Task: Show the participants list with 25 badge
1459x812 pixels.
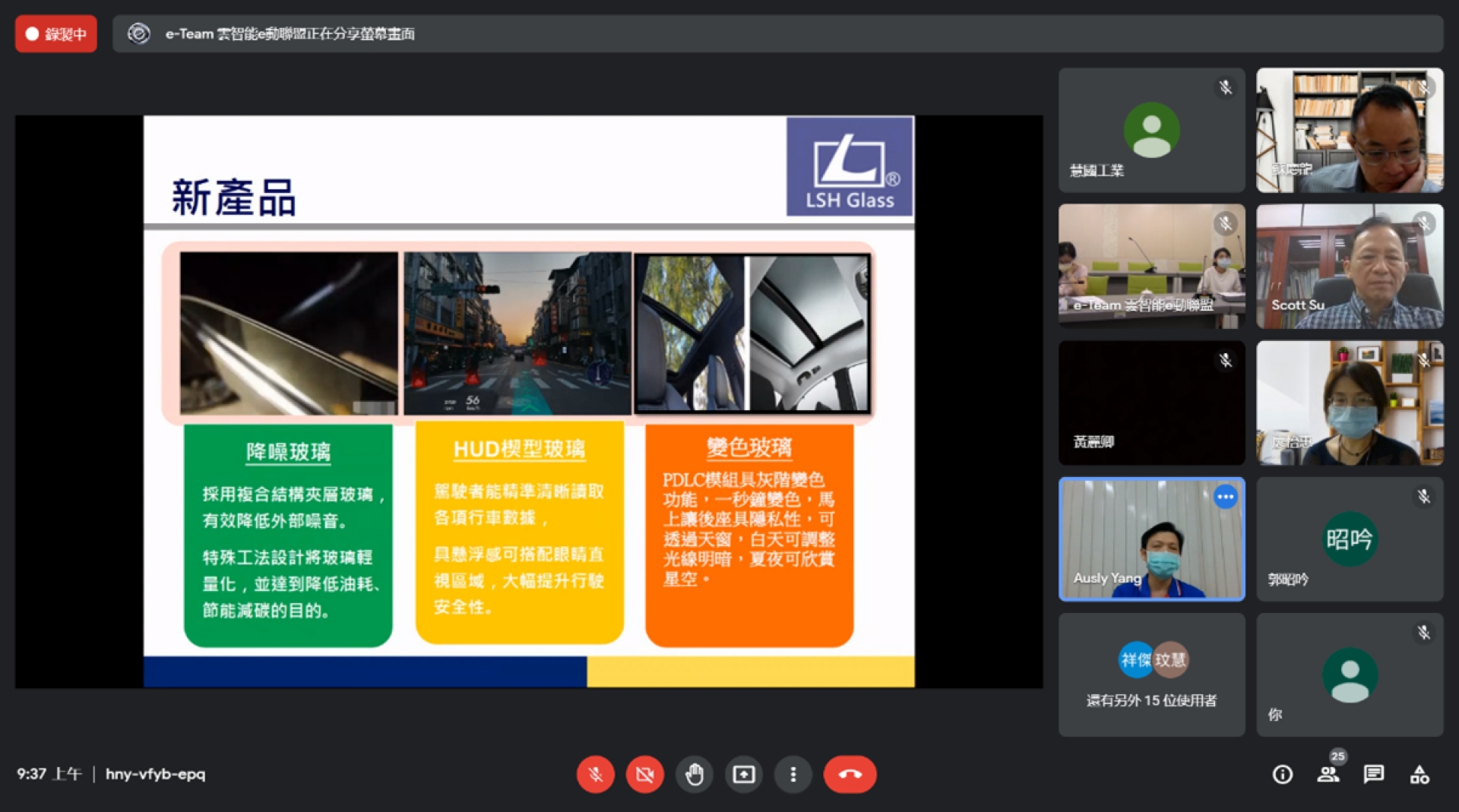Action: click(x=1328, y=774)
